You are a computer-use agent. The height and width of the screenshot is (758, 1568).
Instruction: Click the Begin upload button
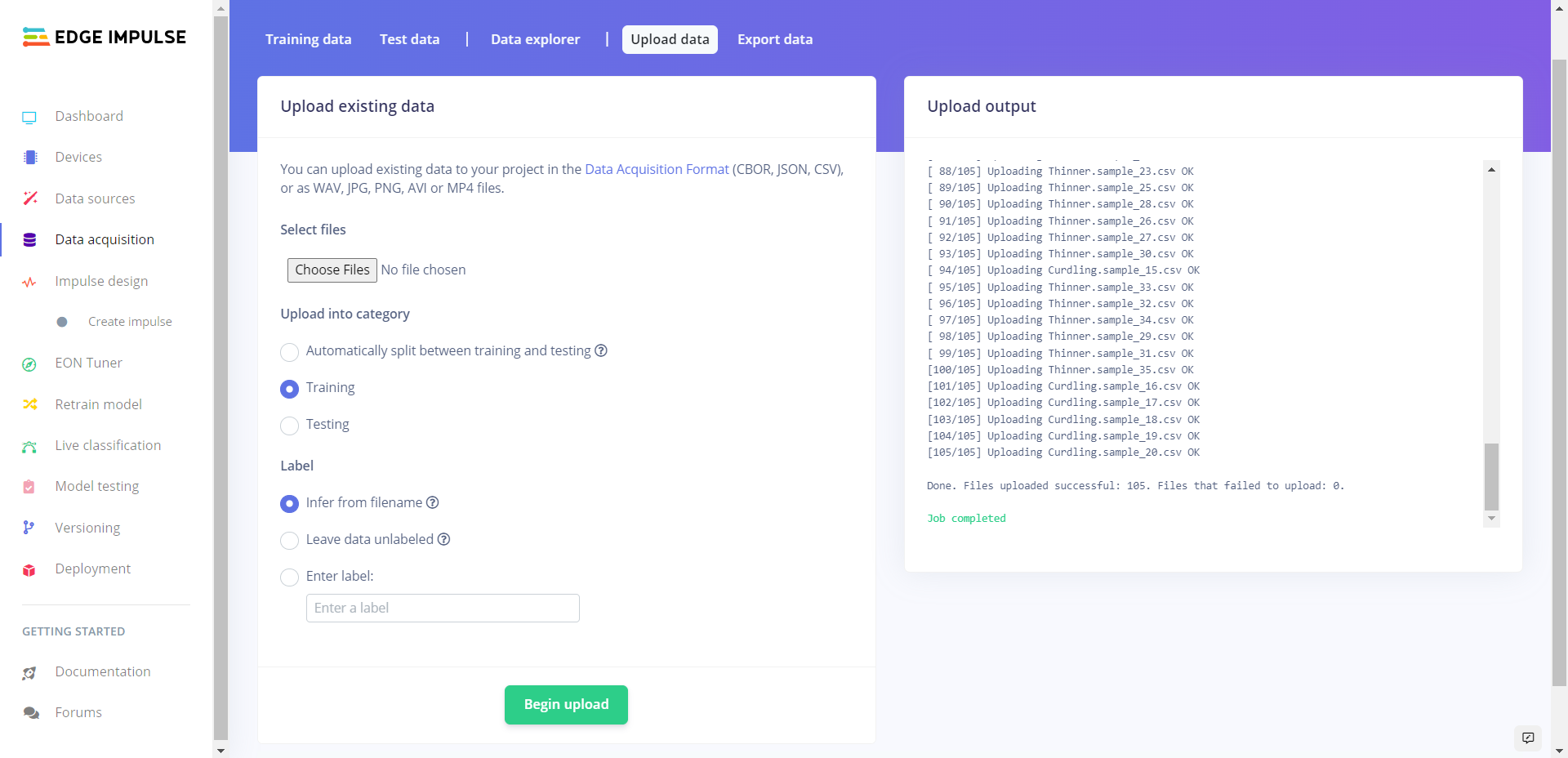coord(566,705)
